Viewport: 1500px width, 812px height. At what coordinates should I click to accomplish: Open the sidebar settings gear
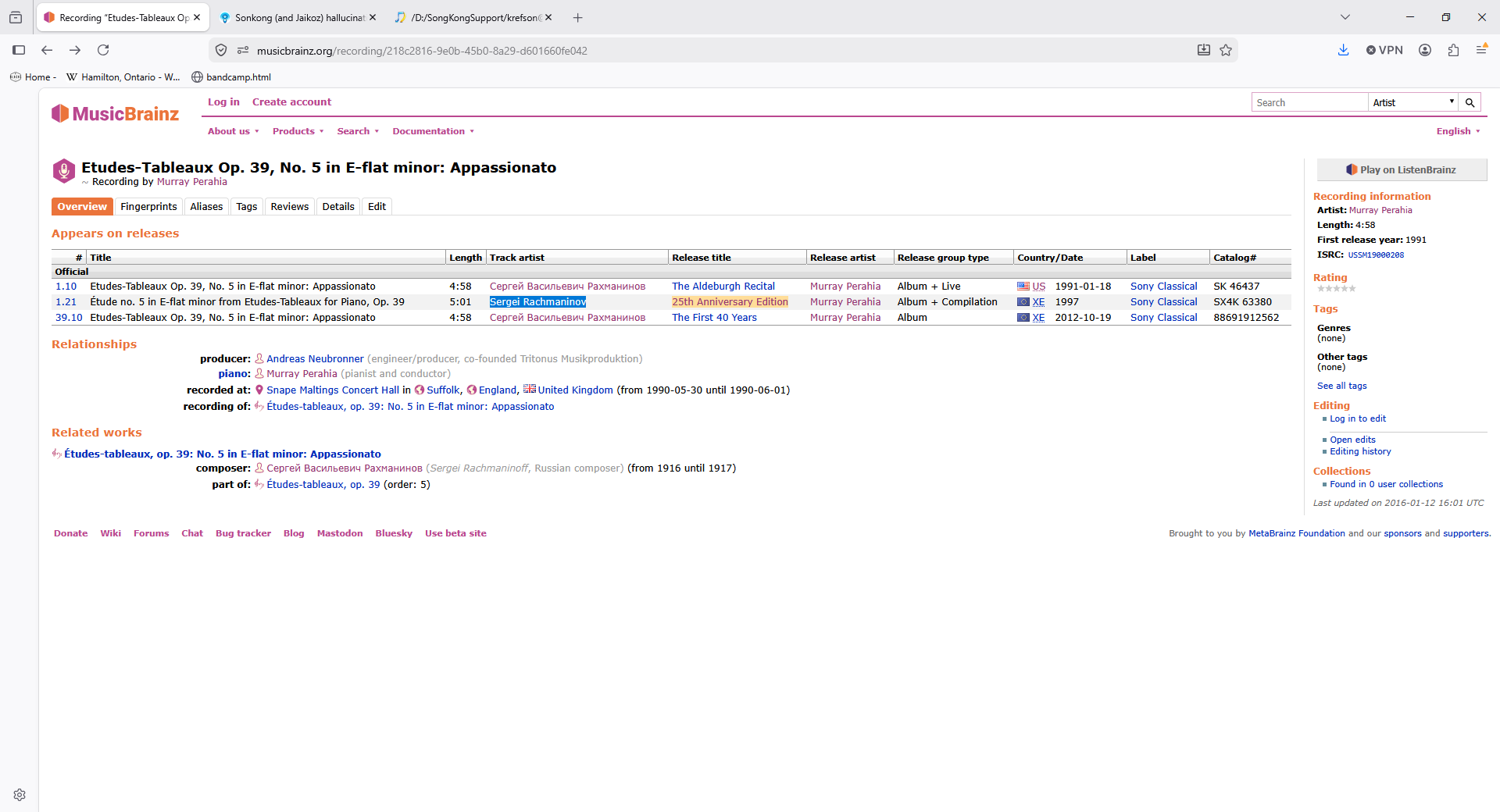click(x=20, y=795)
